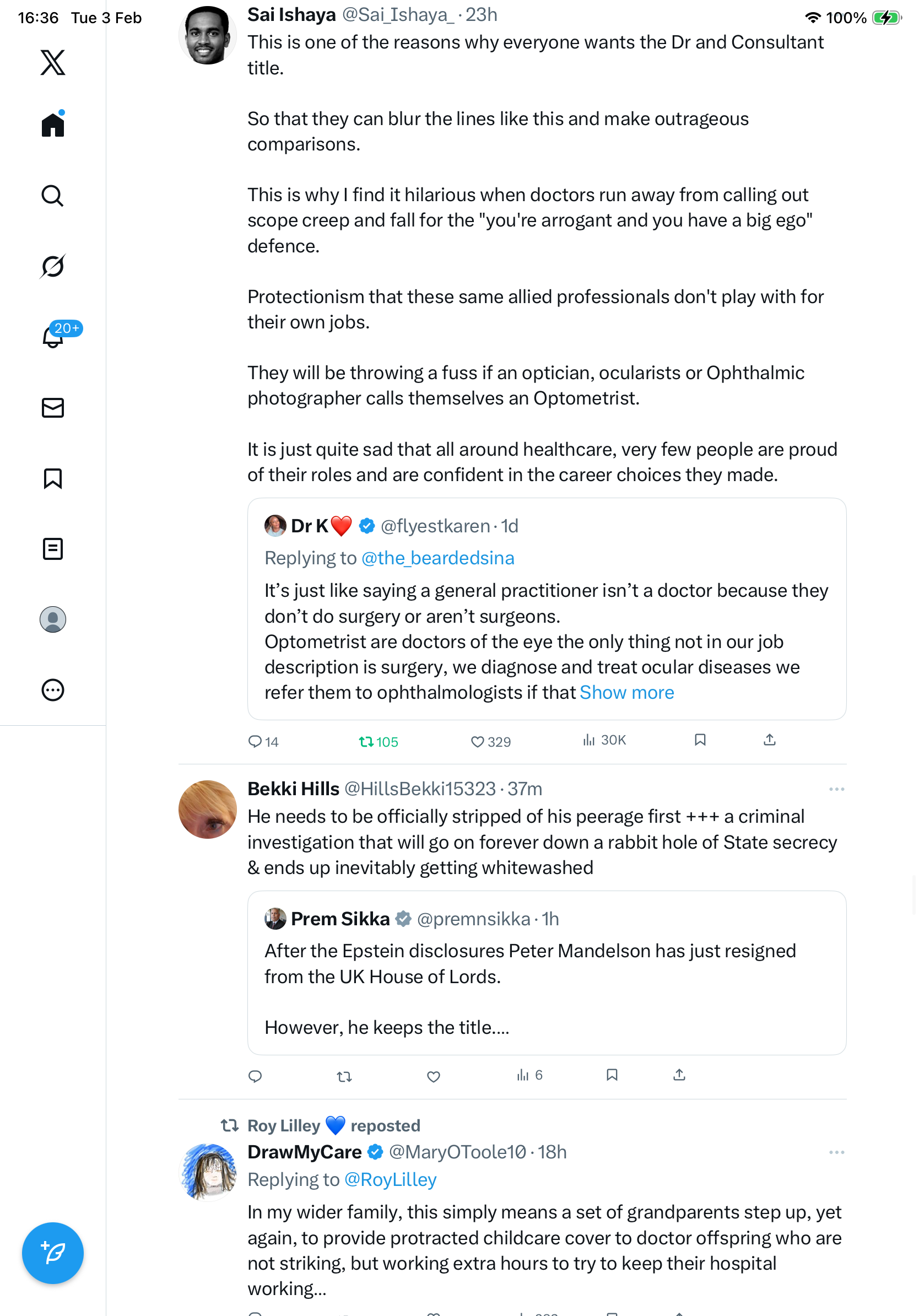Open more options on Bekki Hills' post
Image resolution: width=919 pixels, height=1316 pixels.
point(836,789)
